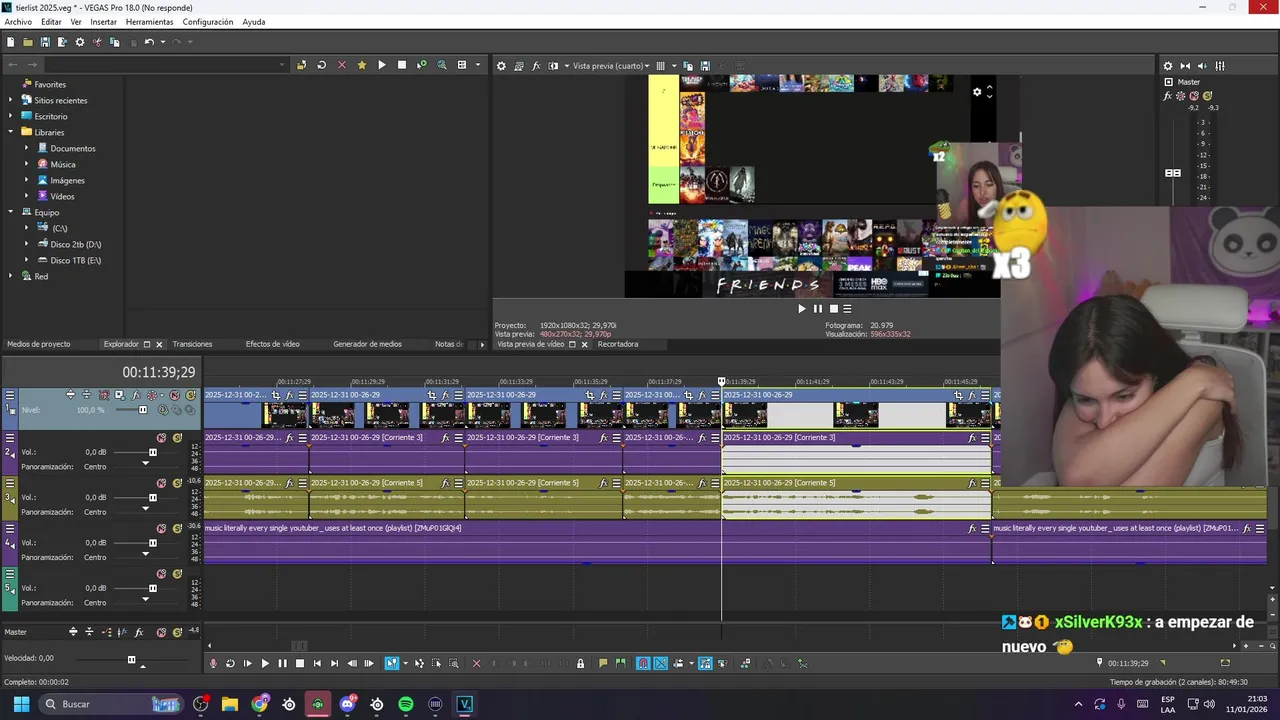Stop preview in Explorer toolbar
This screenshot has height=720, width=1280.
(x=402, y=65)
